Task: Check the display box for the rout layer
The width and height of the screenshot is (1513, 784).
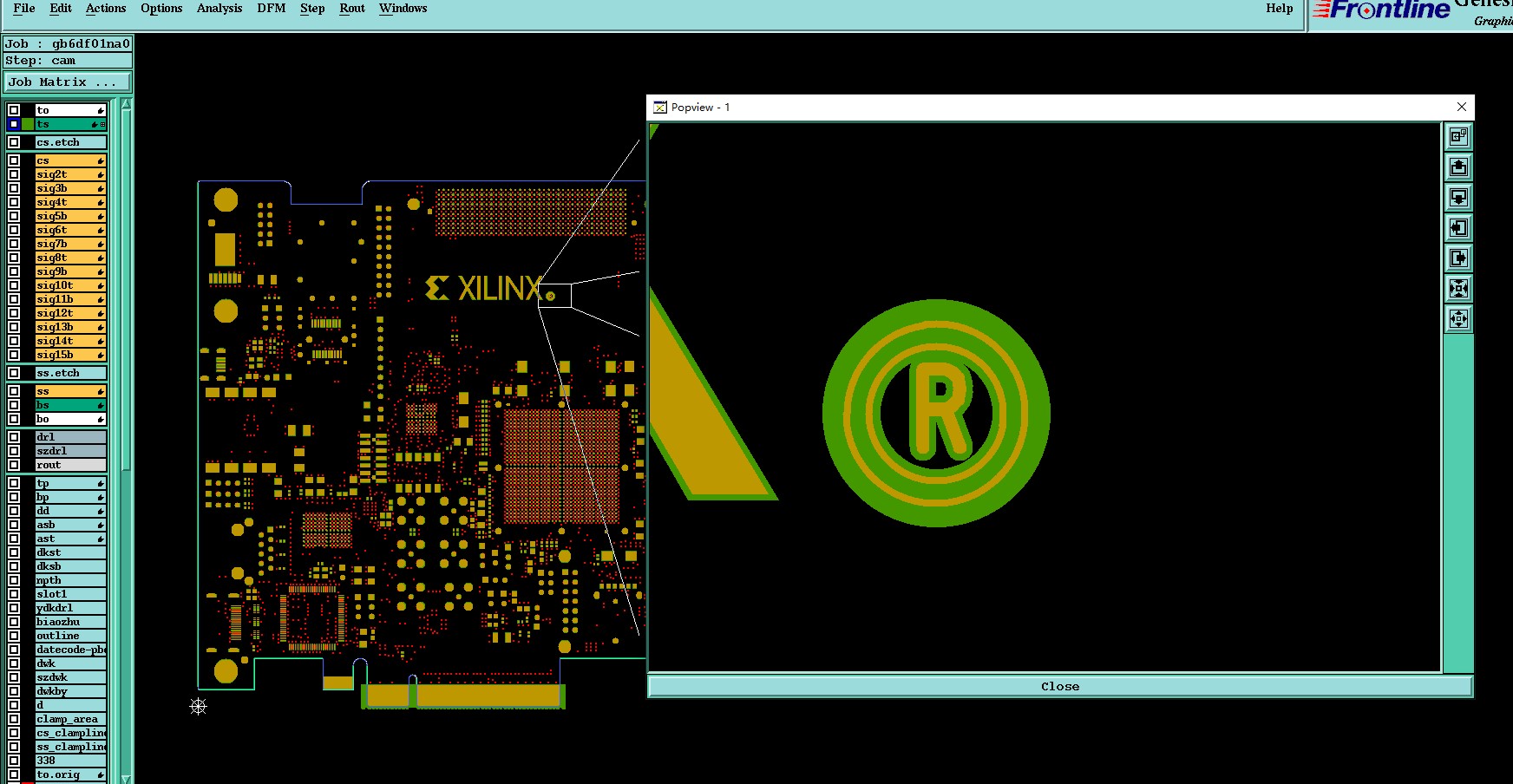Action: [x=14, y=465]
